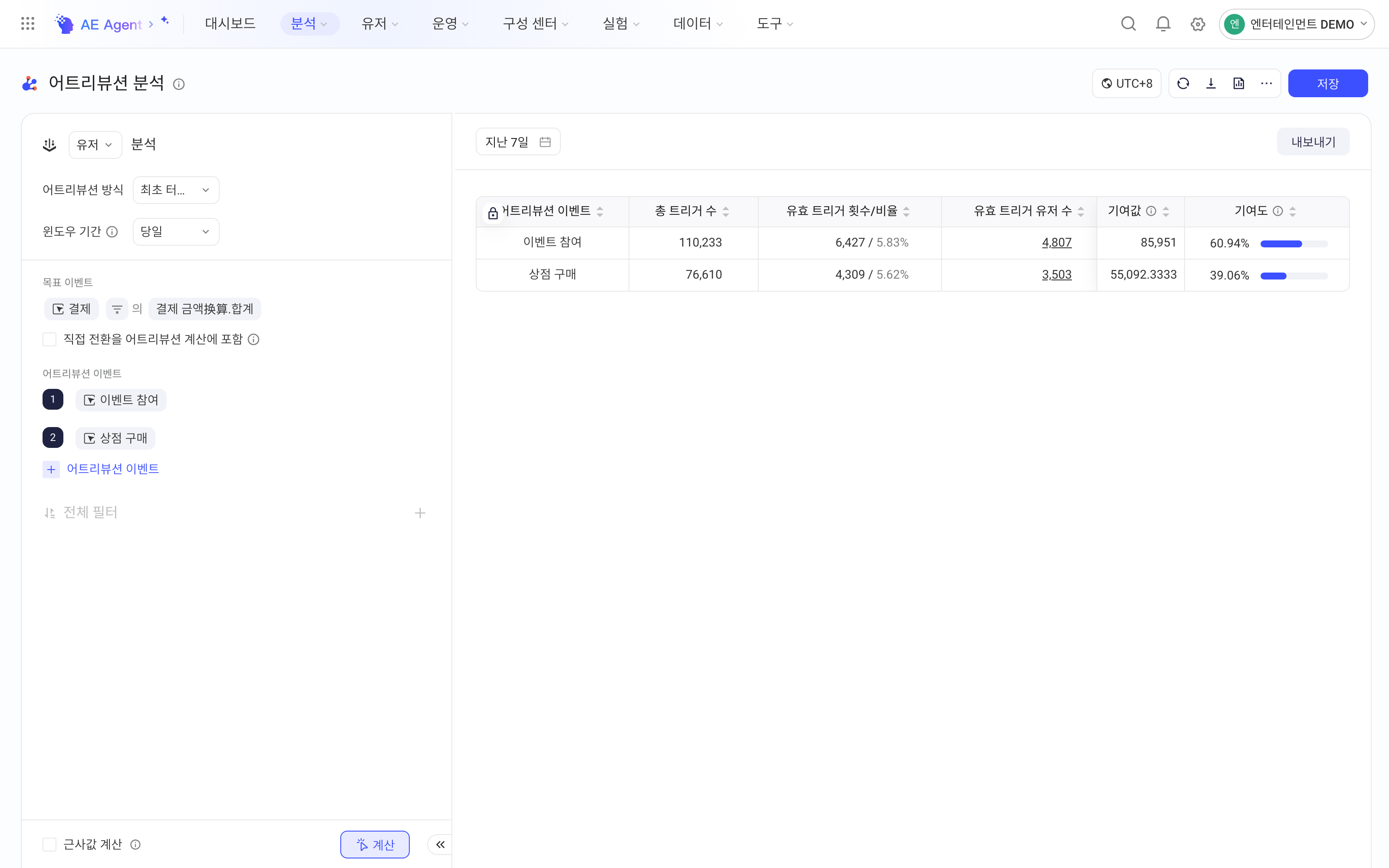Toggle 직접 전환을 어트리뷰션 계산에 포함 checkbox
This screenshot has height=868, width=1389.
click(49, 339)
